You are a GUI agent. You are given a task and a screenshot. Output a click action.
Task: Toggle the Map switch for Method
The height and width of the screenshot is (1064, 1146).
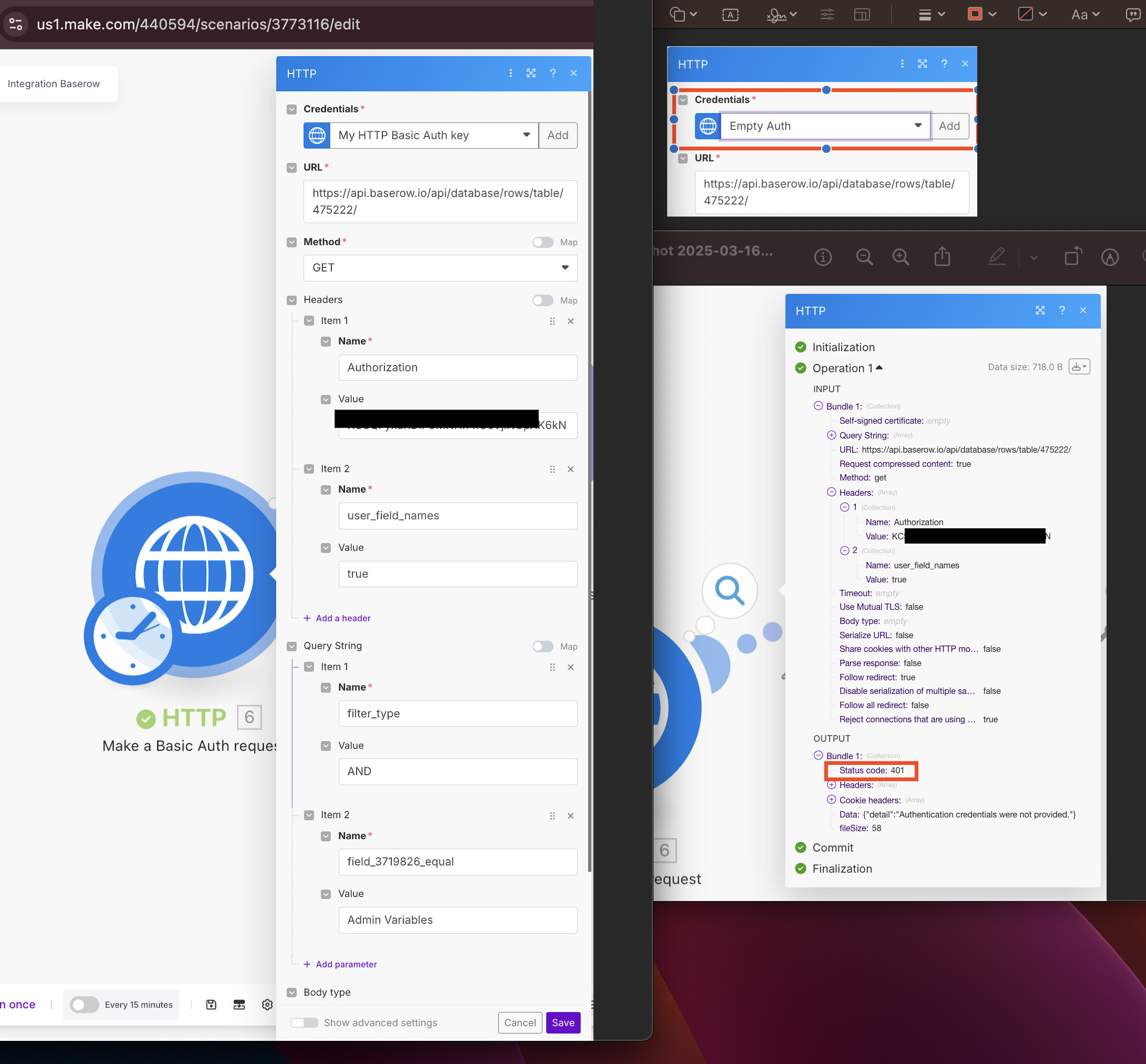click(543, 242)
